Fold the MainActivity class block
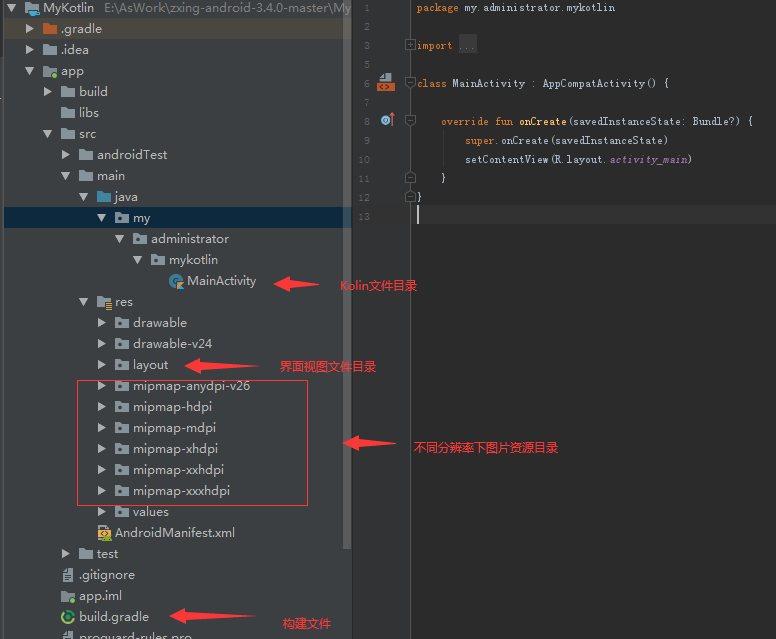This screenshot has height=639, width=776. coord(410,83)
